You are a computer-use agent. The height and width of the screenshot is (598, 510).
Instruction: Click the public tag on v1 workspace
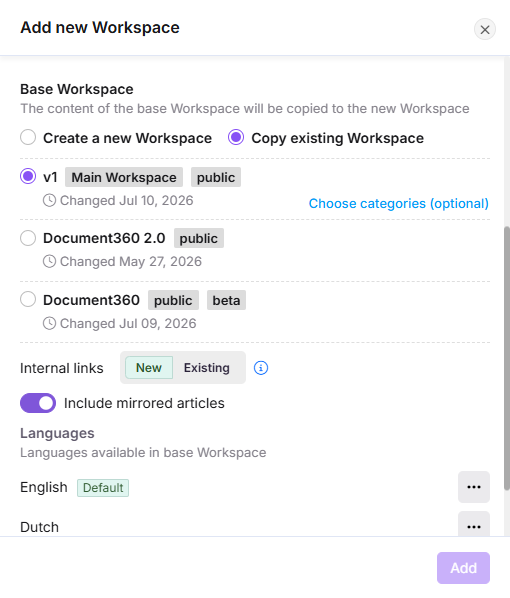216,177
